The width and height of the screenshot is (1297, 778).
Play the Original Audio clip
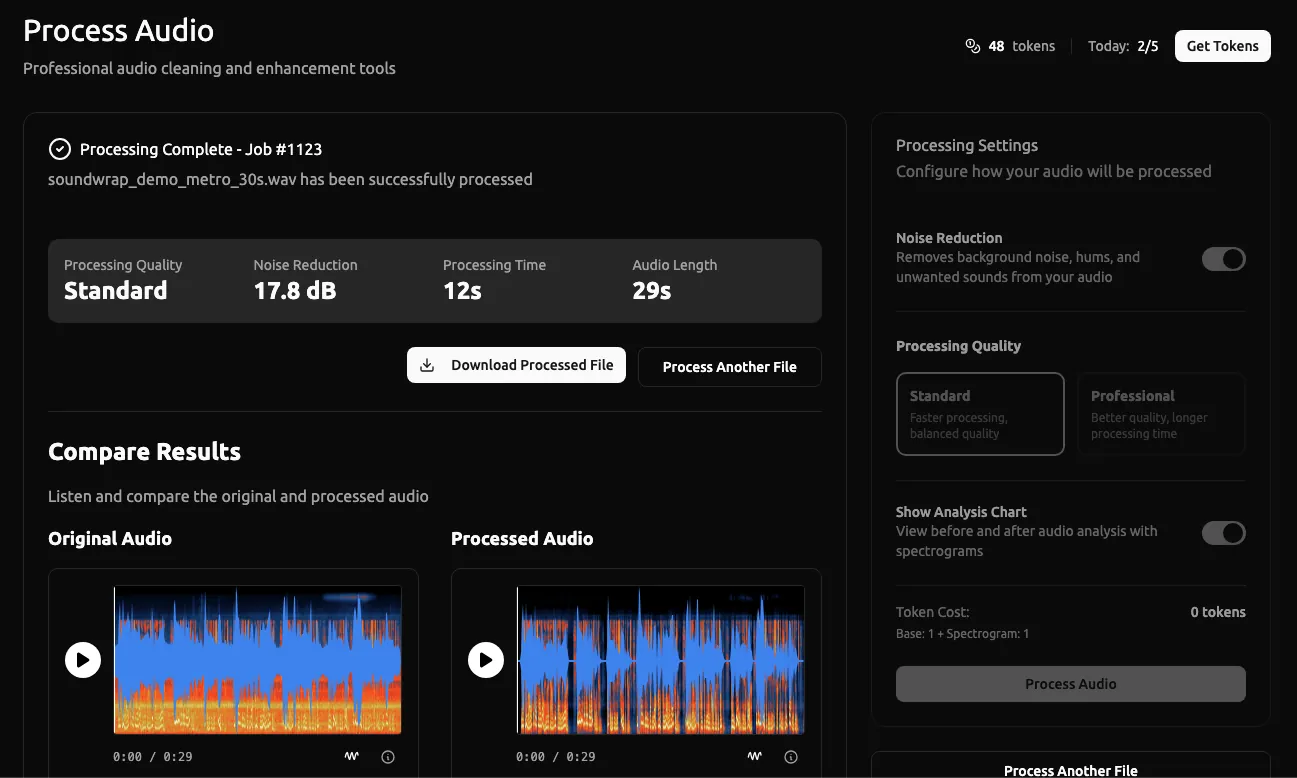(x=83, y=660)
